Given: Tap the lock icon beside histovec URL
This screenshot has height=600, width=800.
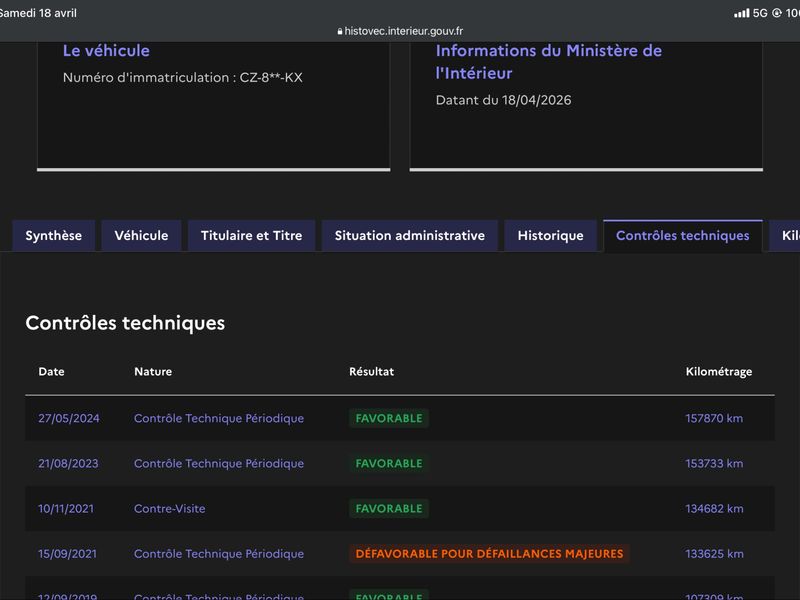Looking at the screenshot, I should point(340,31).
